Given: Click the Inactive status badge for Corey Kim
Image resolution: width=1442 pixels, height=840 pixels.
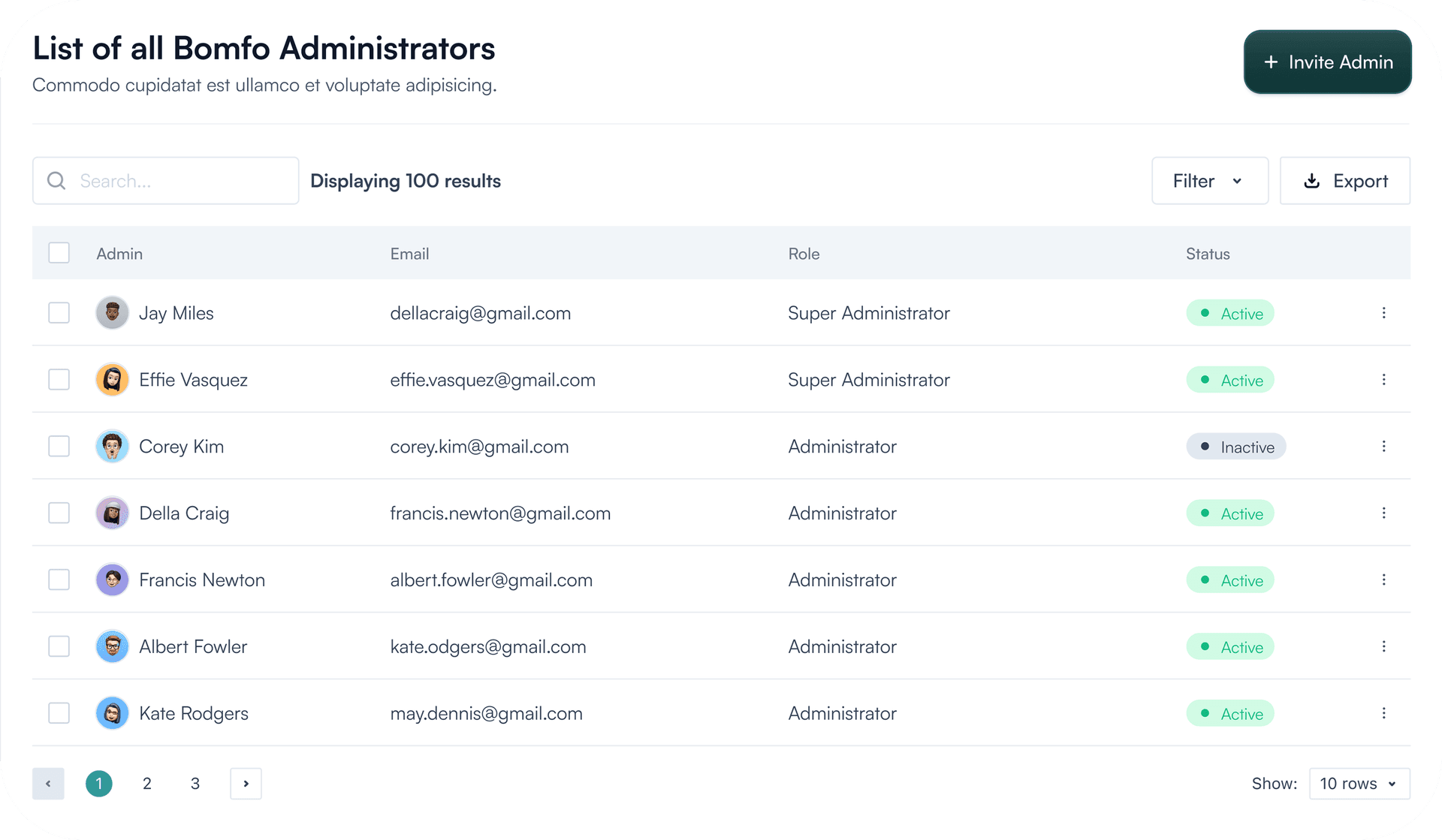Looking at the screenshot, I should click(x=1236, y=447).
